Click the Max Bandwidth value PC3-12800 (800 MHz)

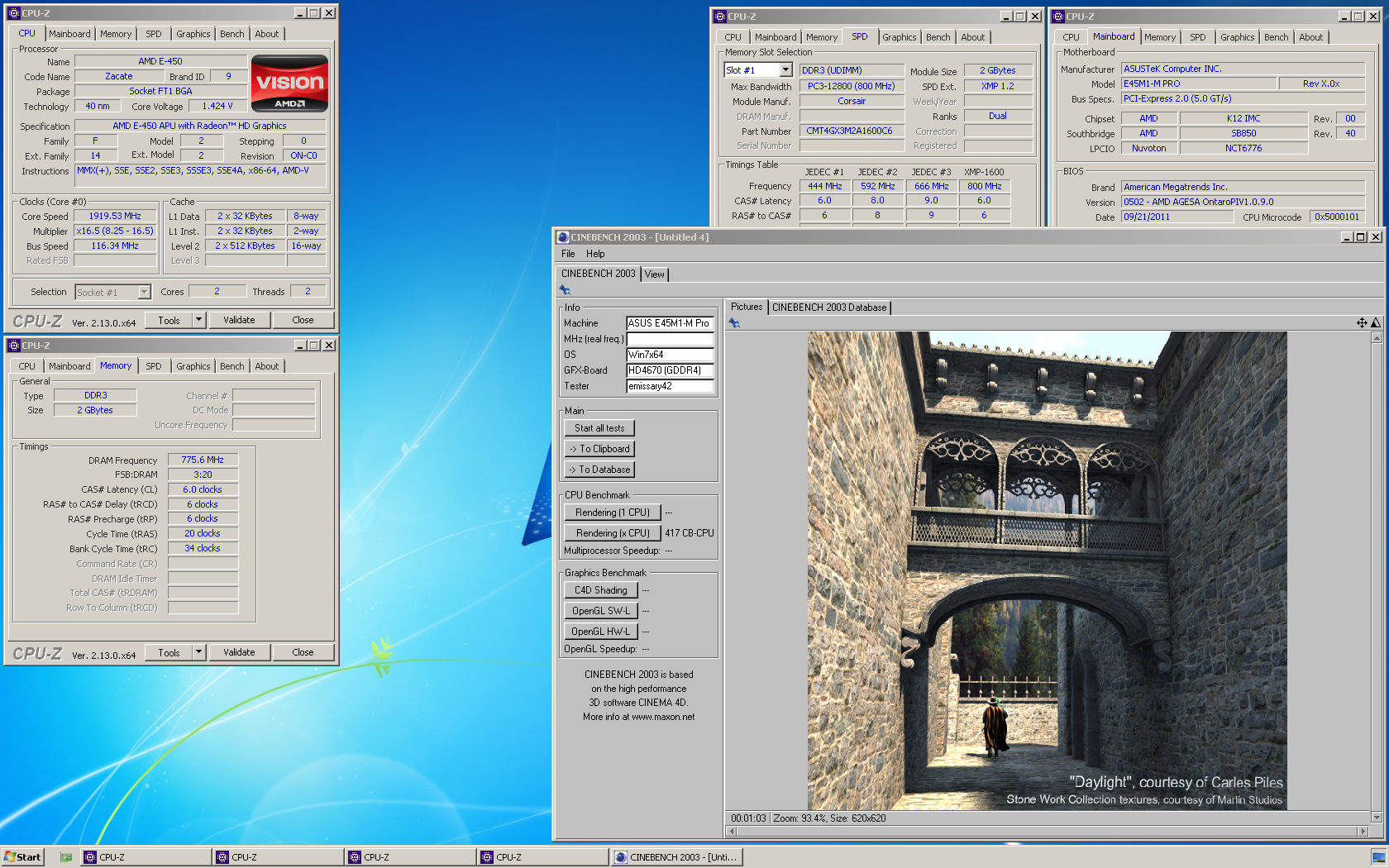point(852,86)
